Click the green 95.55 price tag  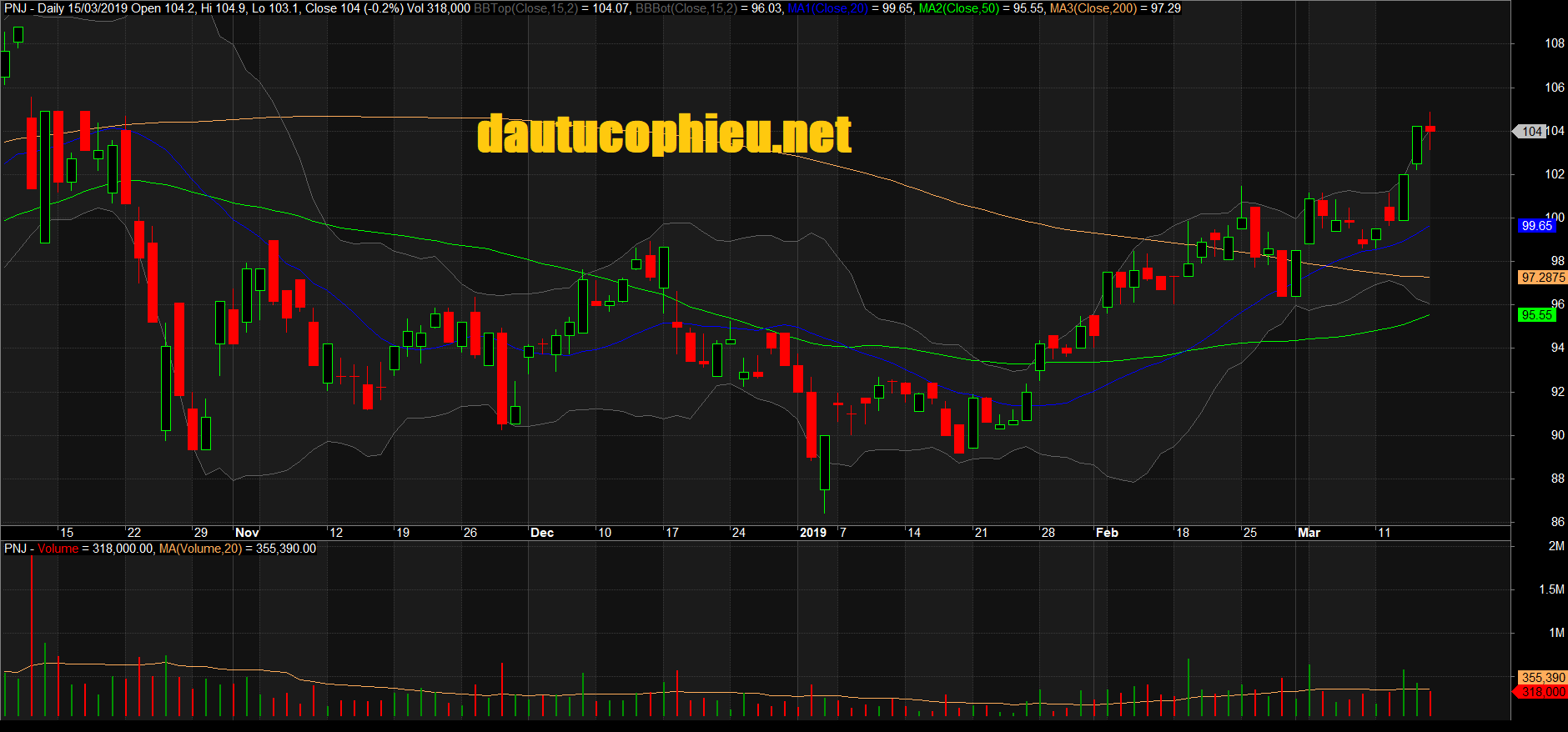(x=1536, y=315)
